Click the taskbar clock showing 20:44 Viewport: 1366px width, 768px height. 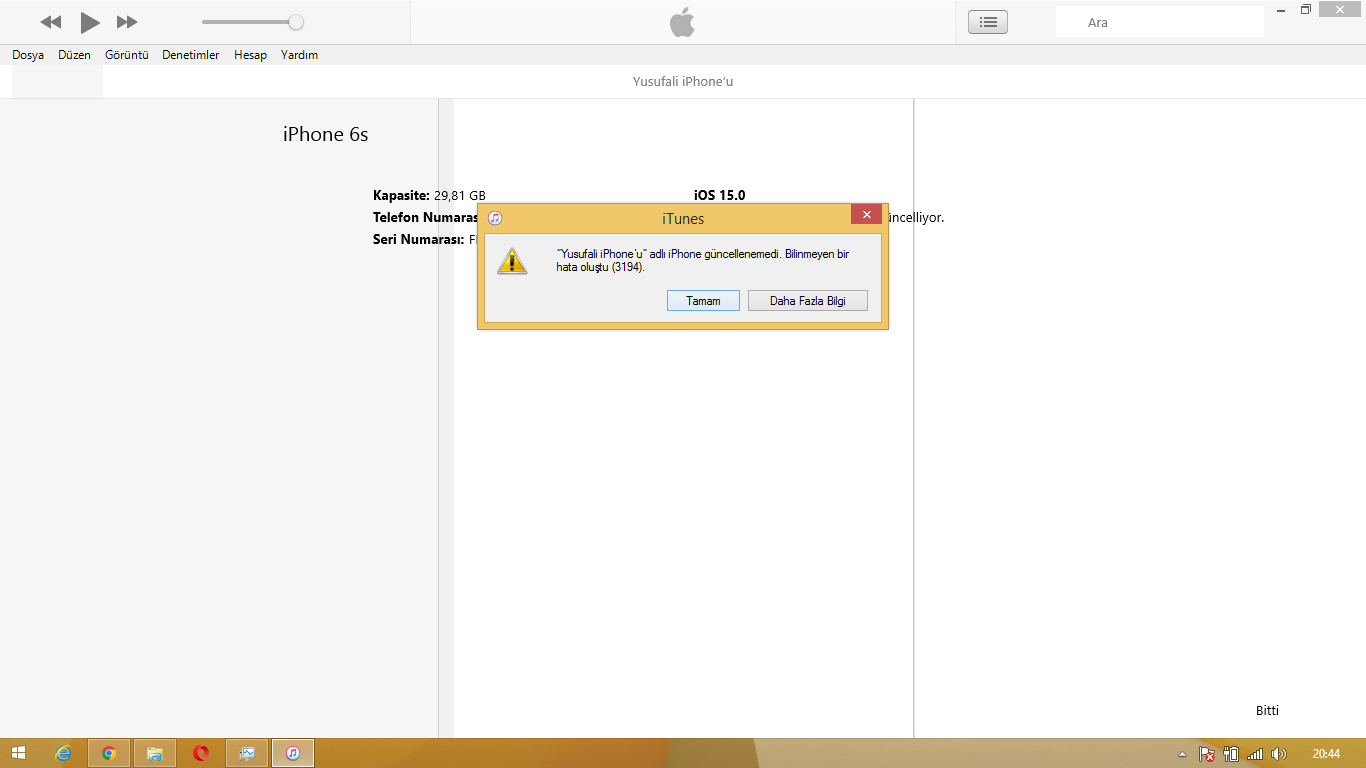click(x=1327, y=754)
